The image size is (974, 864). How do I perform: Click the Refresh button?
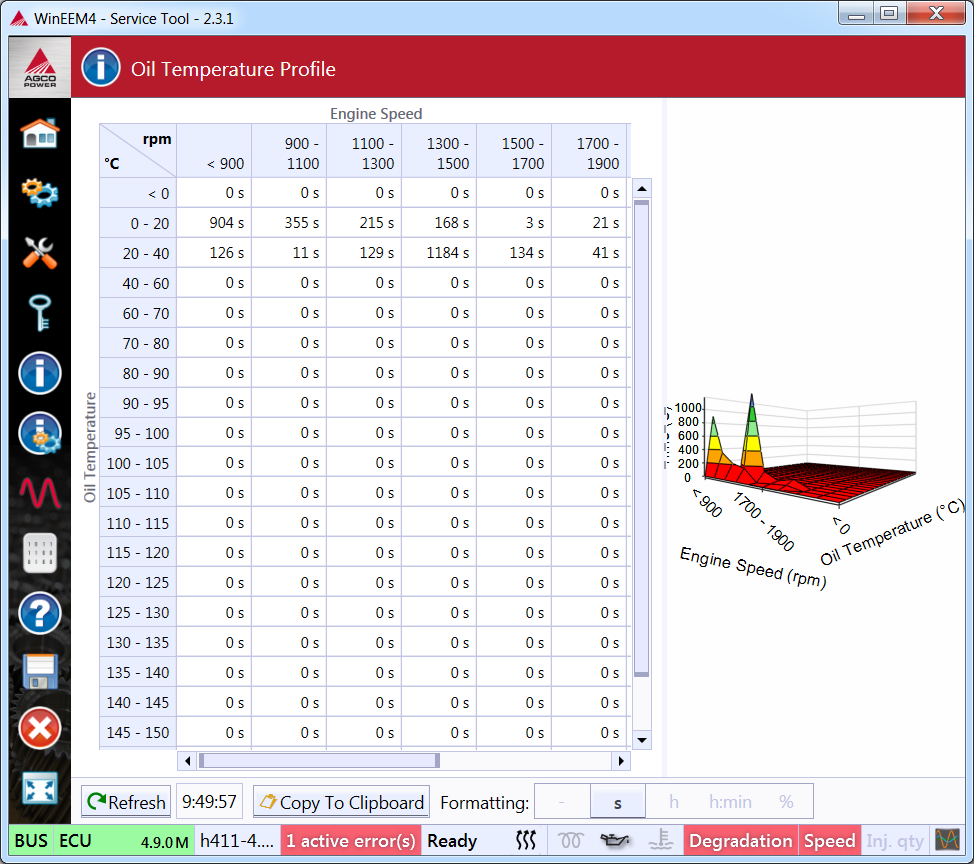(x=126, y=802)
